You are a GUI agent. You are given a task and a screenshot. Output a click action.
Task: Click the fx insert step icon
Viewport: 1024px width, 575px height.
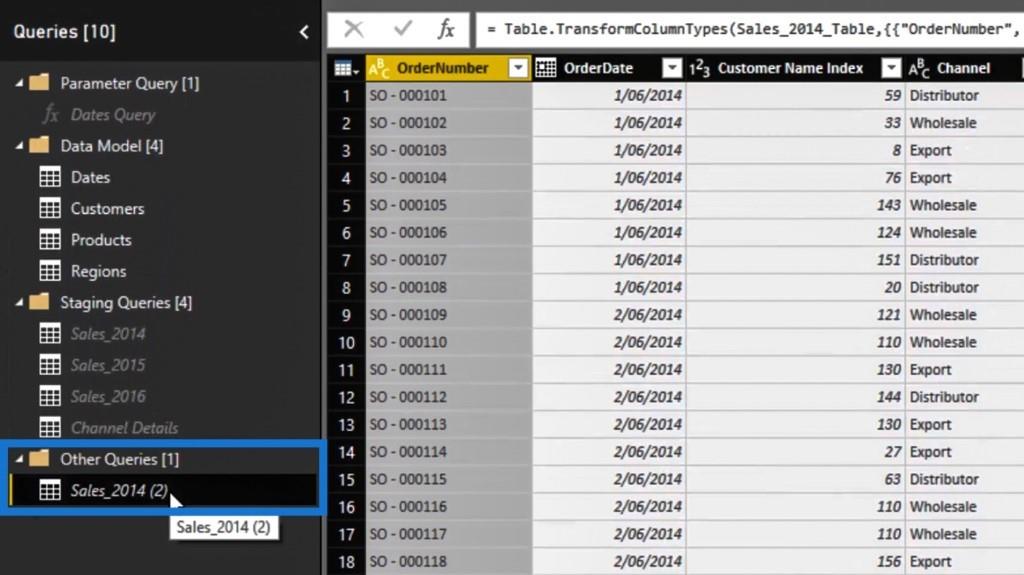pyautogui.click(x=446, y=29)
